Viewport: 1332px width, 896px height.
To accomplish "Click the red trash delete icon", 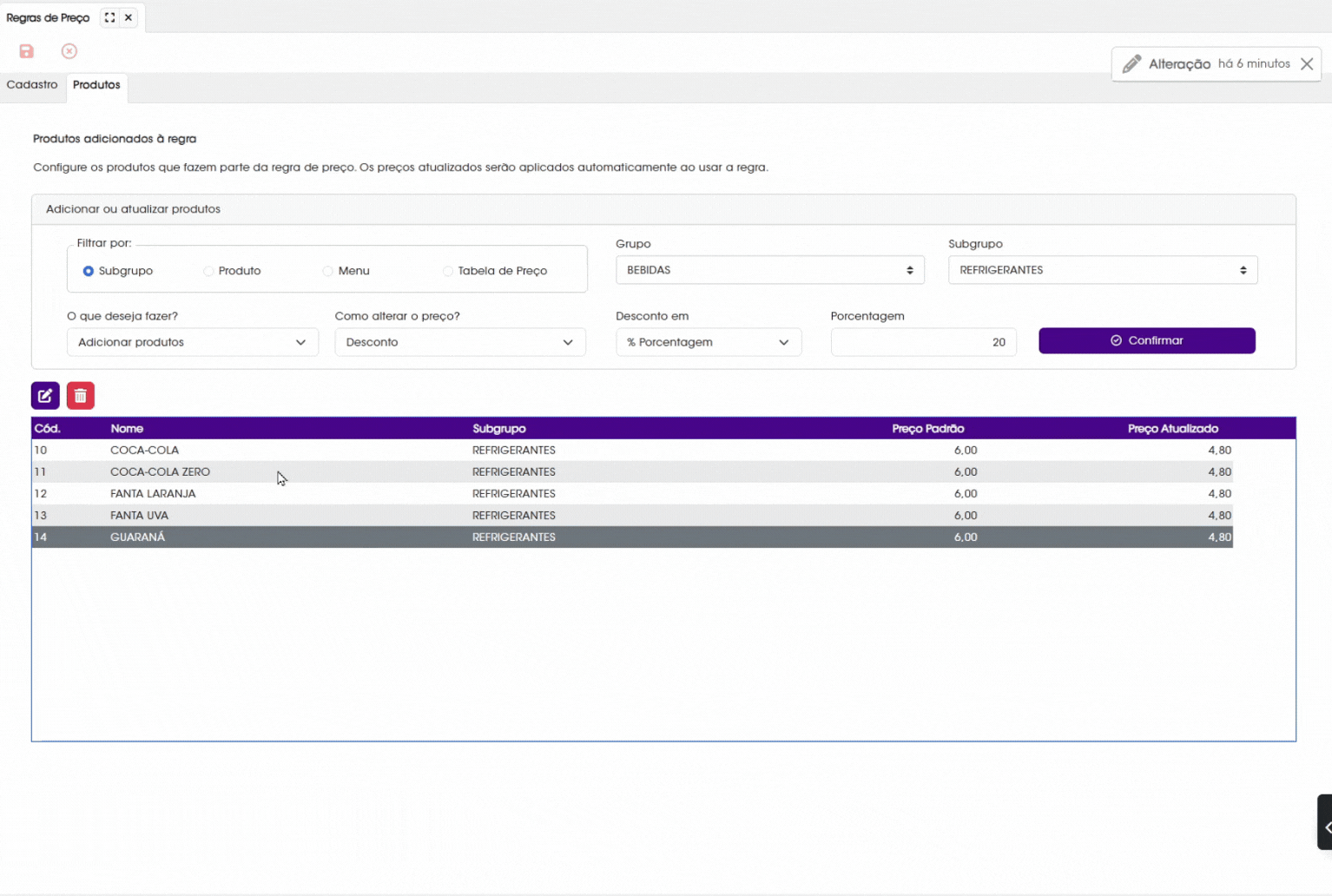I will coord(81,396).
